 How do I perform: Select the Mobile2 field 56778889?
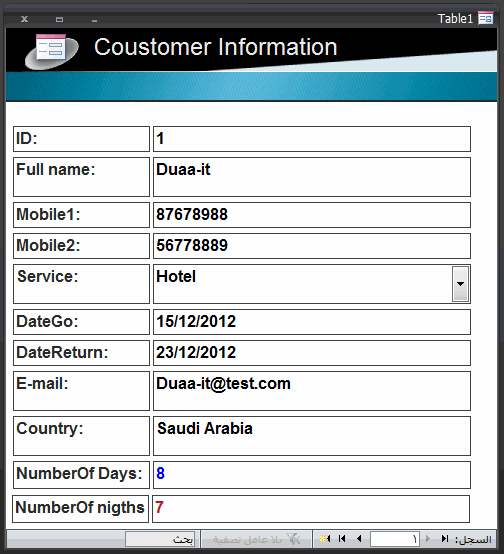click(x=312, y=246)
